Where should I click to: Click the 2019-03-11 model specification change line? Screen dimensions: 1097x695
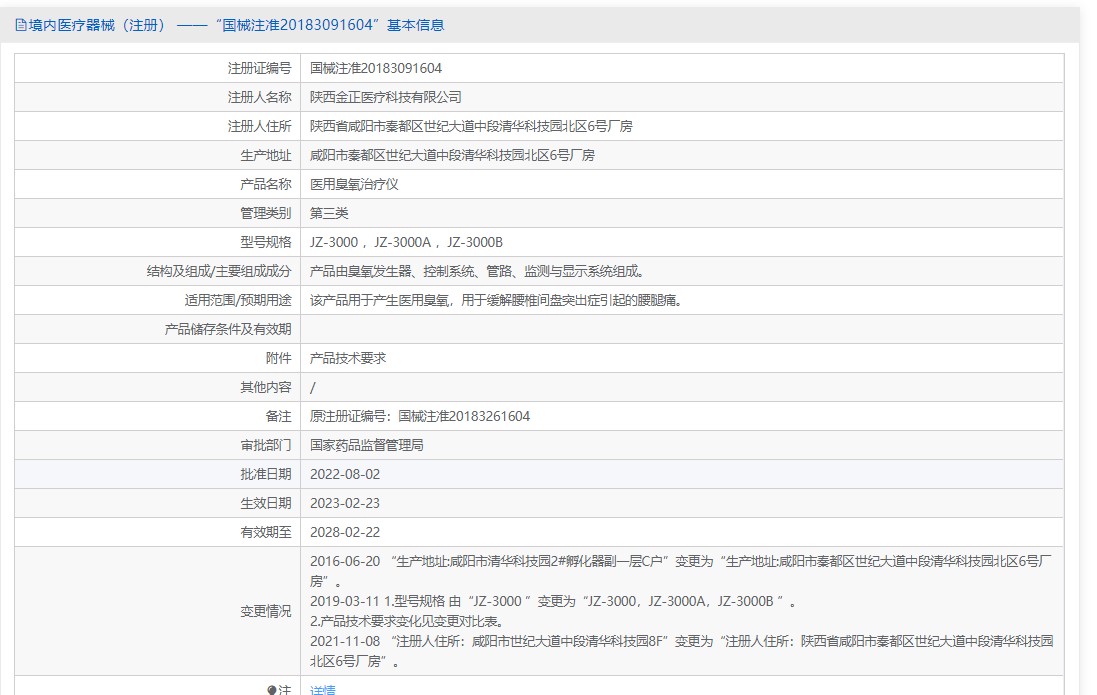[x=553, y=601]
